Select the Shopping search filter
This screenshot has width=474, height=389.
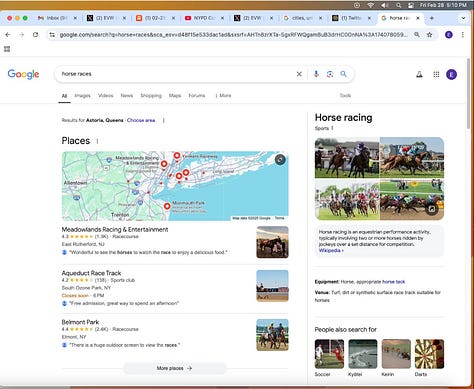pos(151,96)
